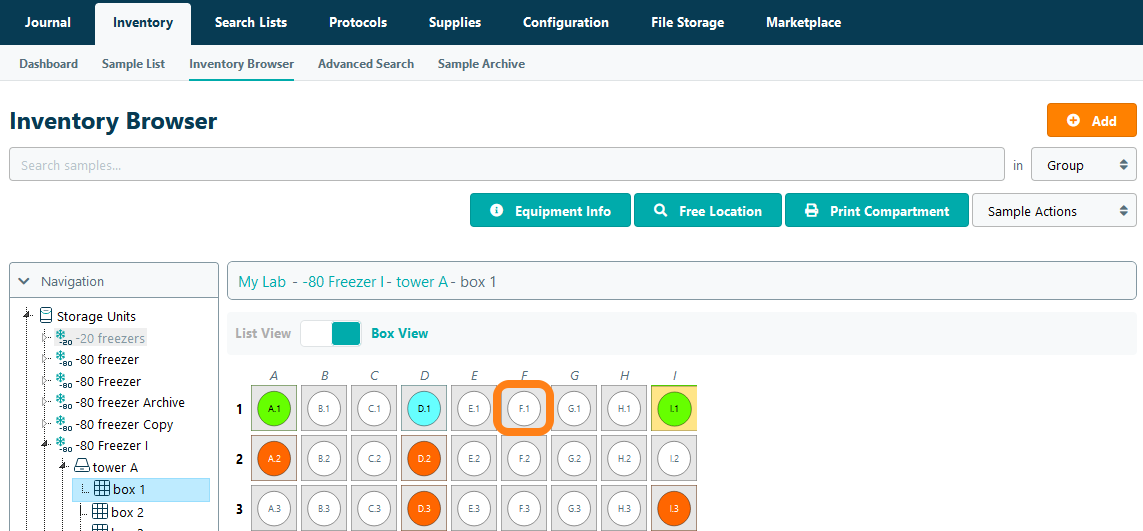
Task: Click the info icon on Equipment Info
Action: coord(496,211)
